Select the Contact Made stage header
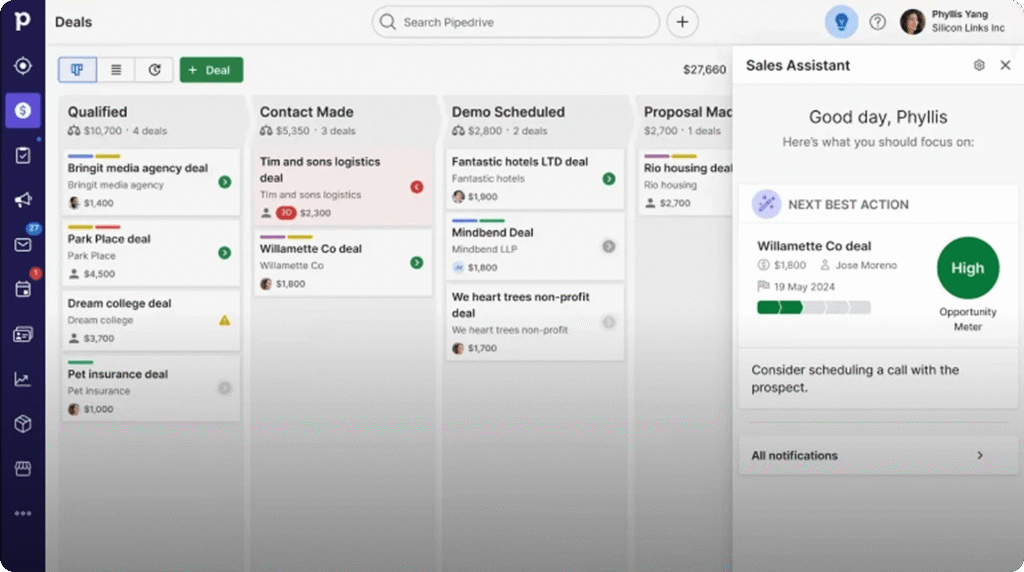Screen dimensions: 1024x572 coord(343,120)
